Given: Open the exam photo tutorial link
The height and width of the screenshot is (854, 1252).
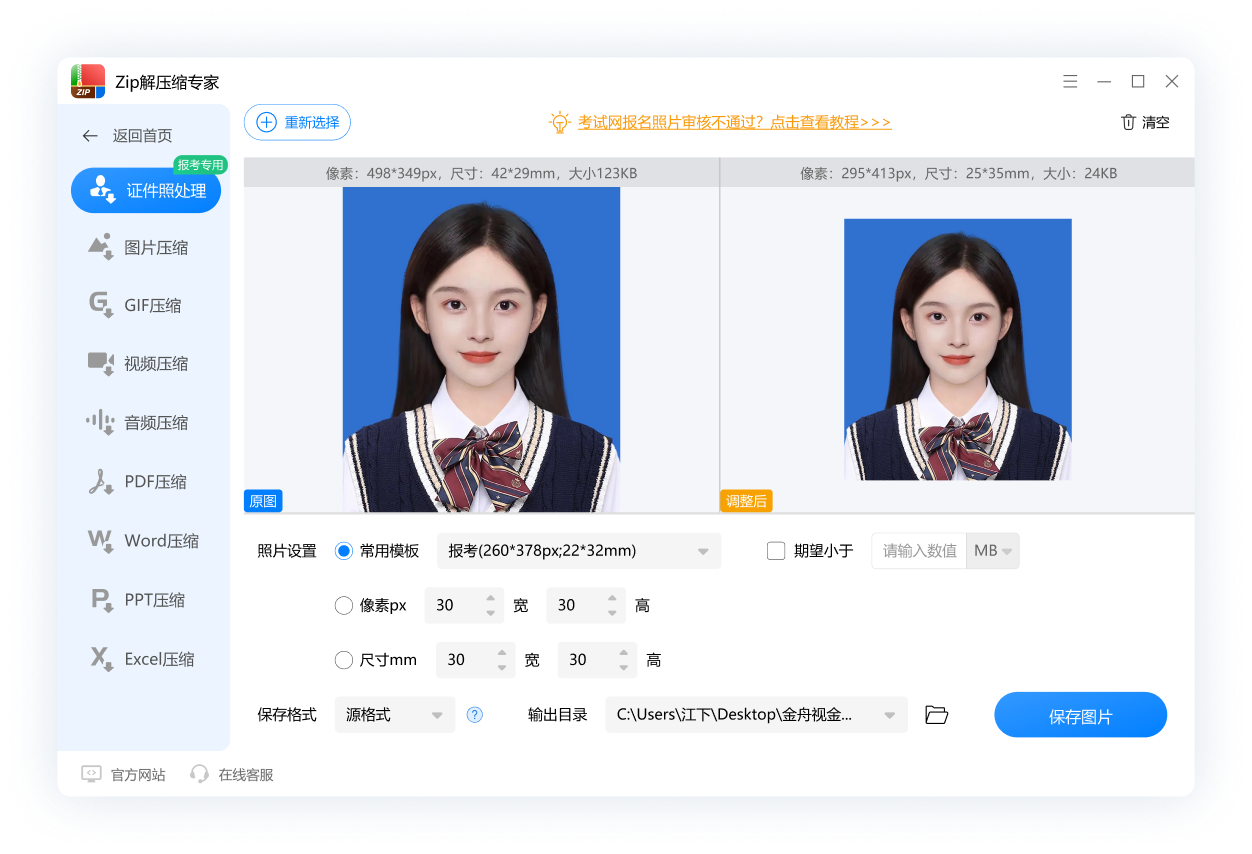Looking at the screenshot, I should [x=734, y=122].
